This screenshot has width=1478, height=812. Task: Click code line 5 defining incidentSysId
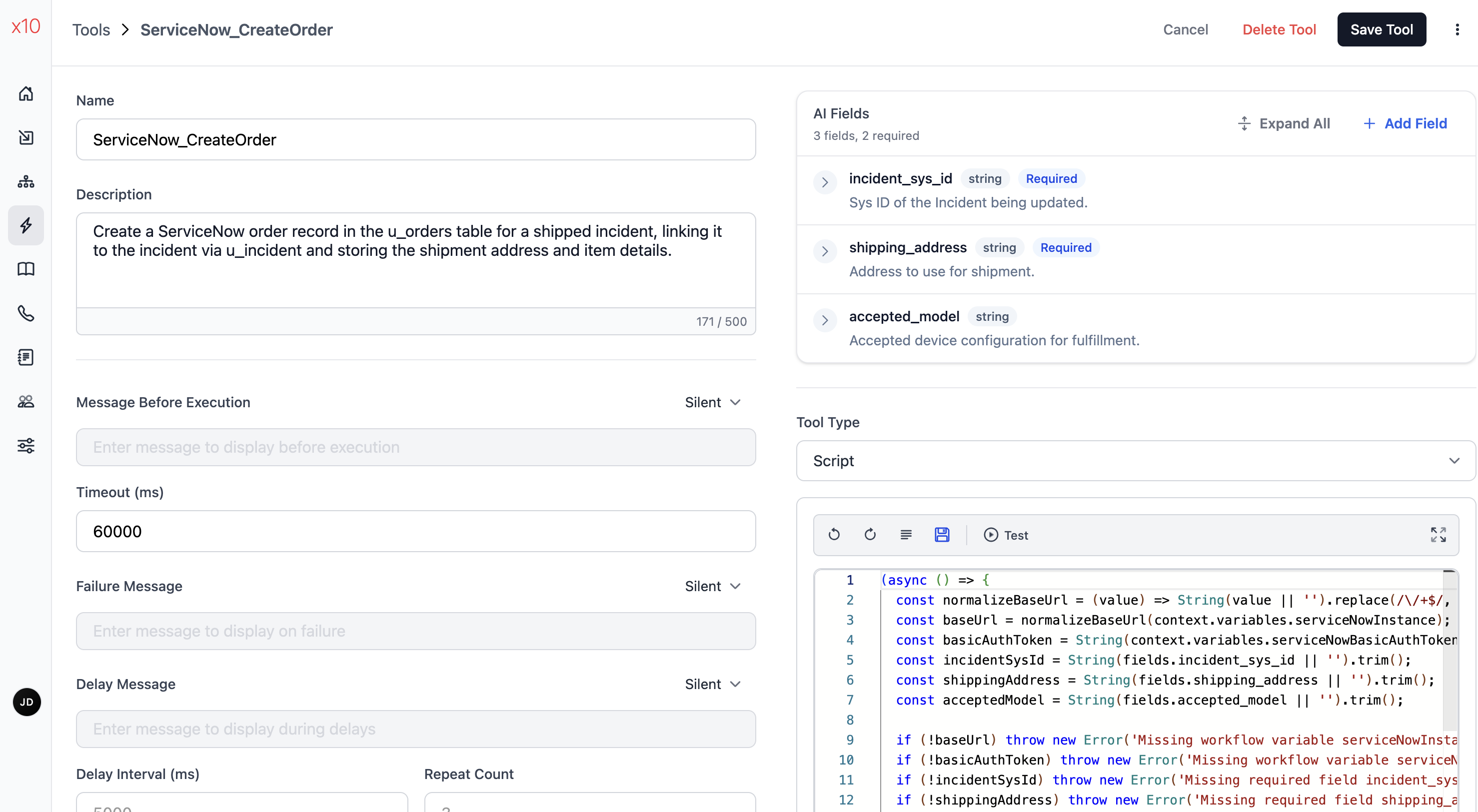(x=1153, y=660)
